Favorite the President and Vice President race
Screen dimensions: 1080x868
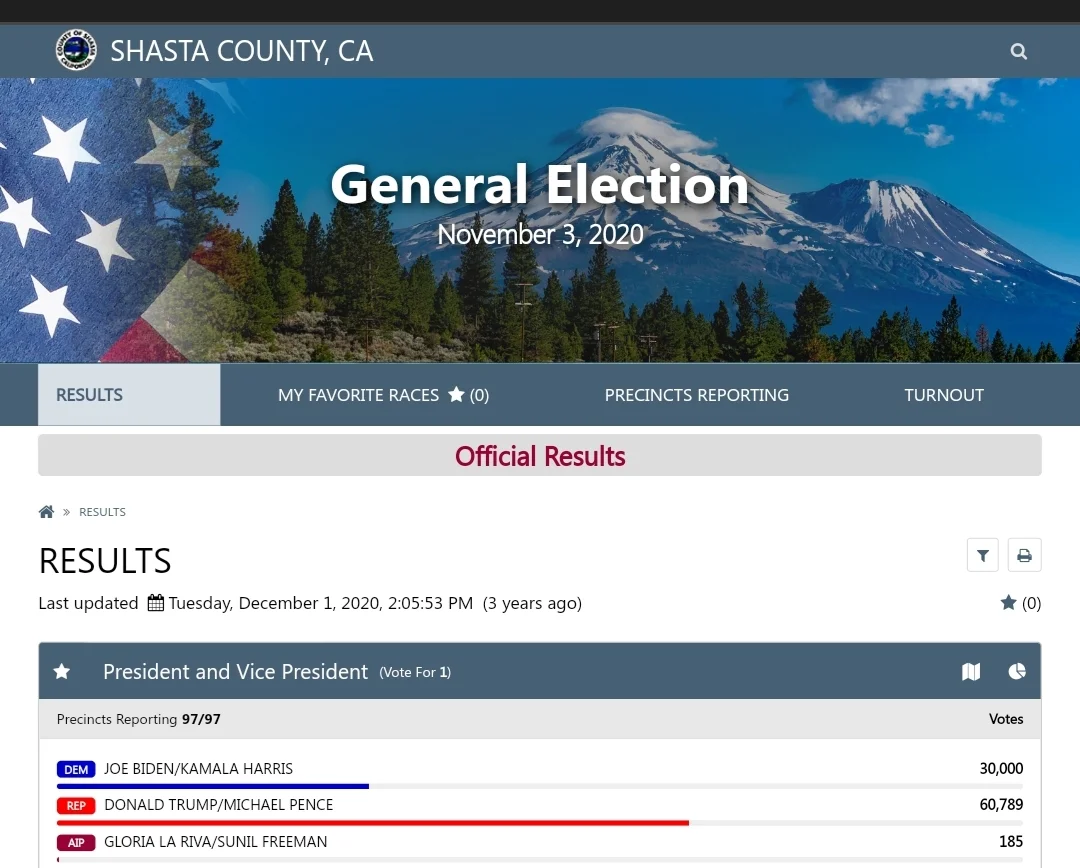coord(62,672)
